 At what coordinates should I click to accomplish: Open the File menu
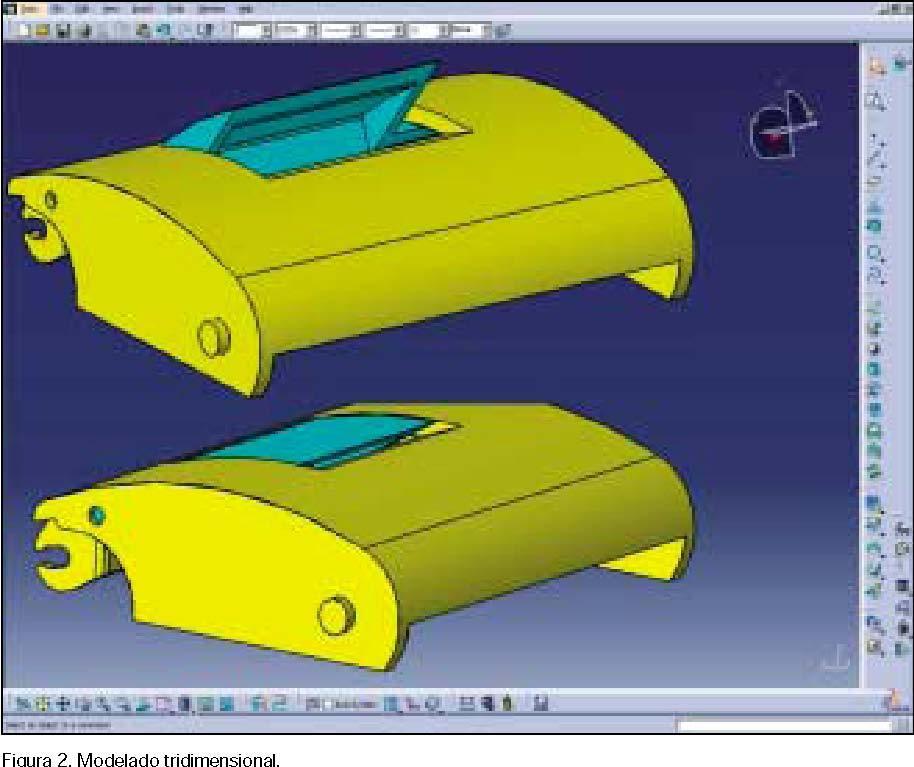tap(59, 8)
